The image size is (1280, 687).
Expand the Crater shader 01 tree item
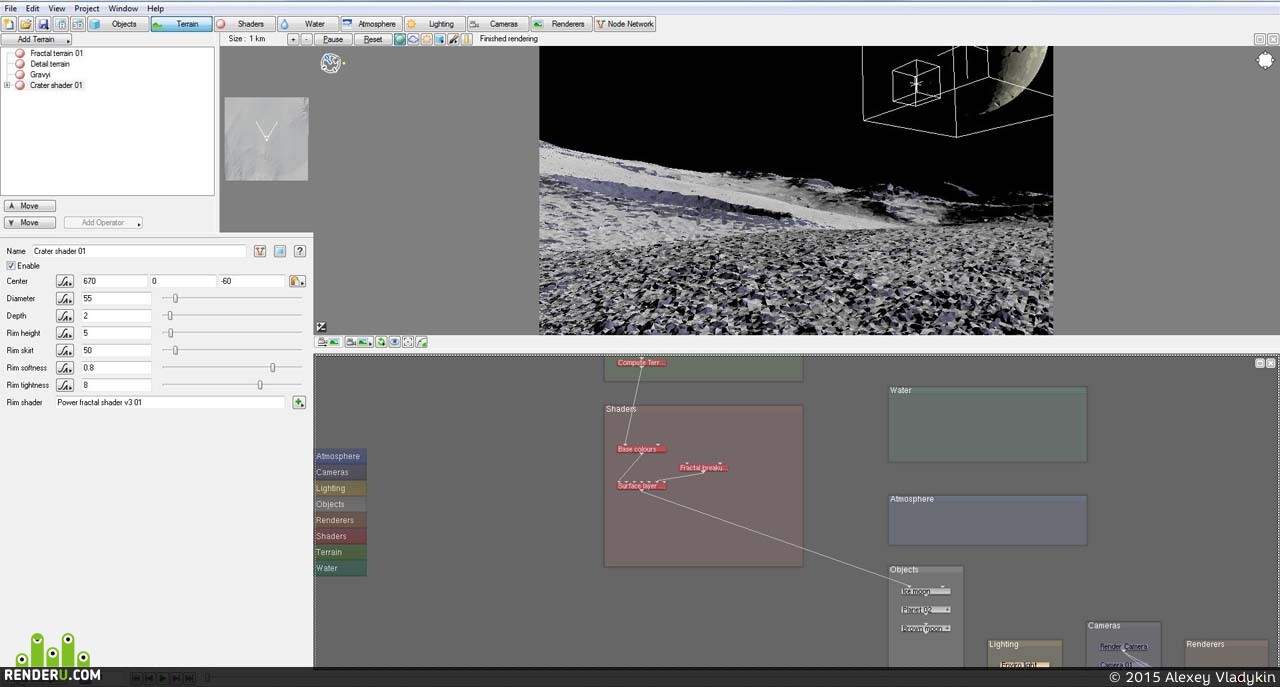pyautogui.click(x=7, y=85)
